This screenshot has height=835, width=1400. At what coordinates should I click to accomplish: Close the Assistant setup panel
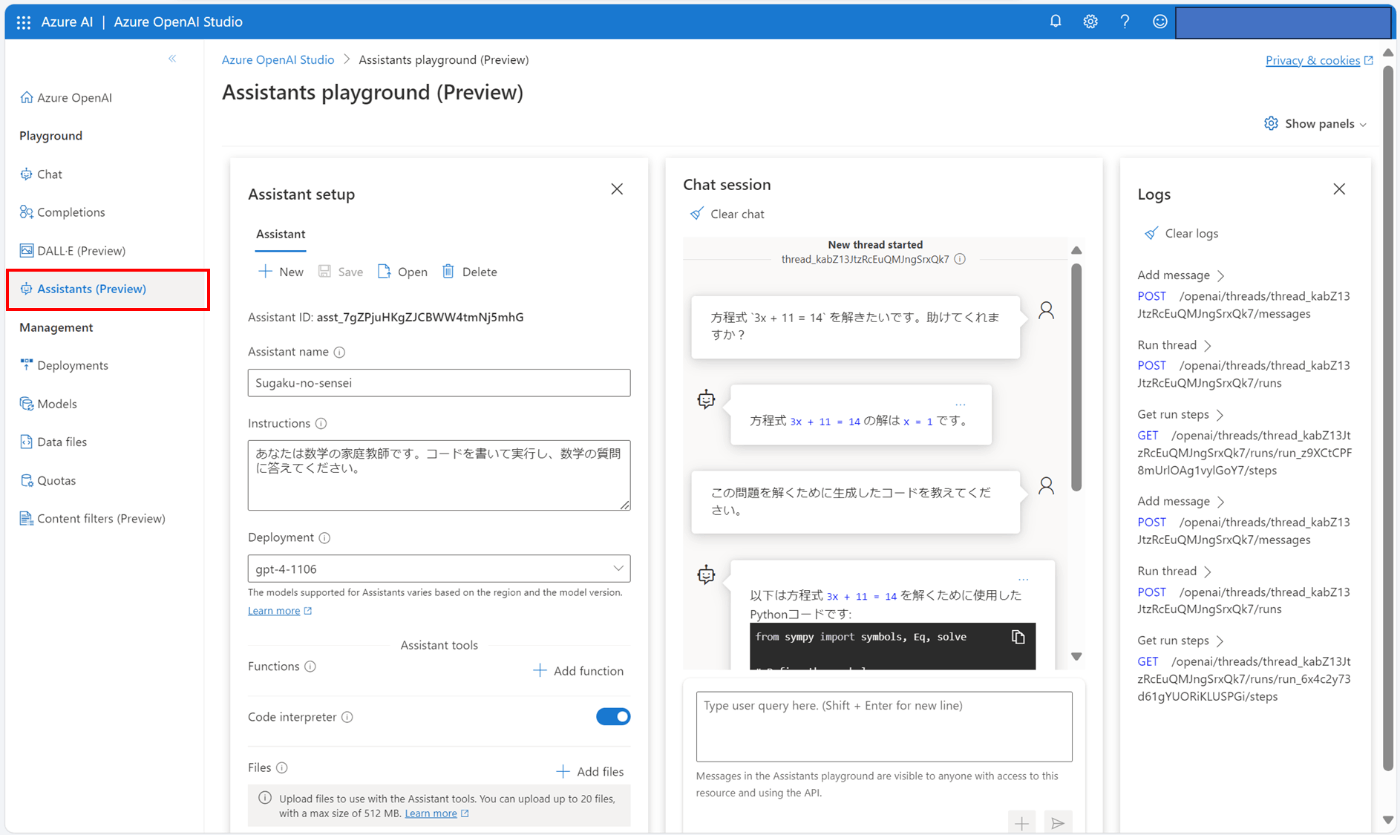coord(617,189)
